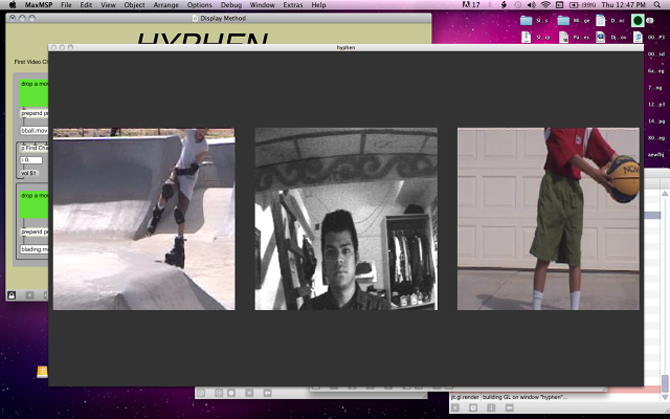670x419 pixels.
Task: Open the Edit menu
Action: pos(86,5)
